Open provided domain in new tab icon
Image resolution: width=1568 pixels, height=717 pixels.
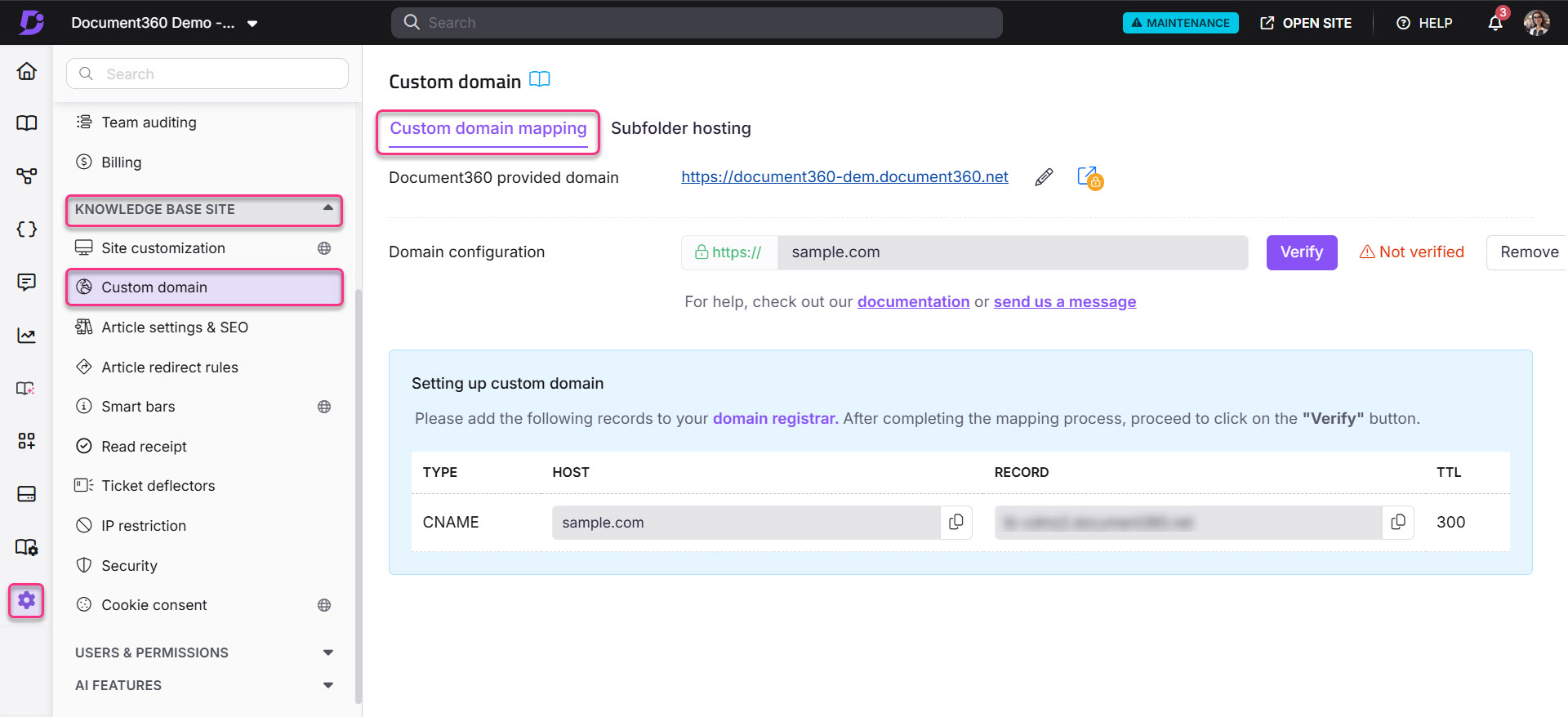(1090, 178)
